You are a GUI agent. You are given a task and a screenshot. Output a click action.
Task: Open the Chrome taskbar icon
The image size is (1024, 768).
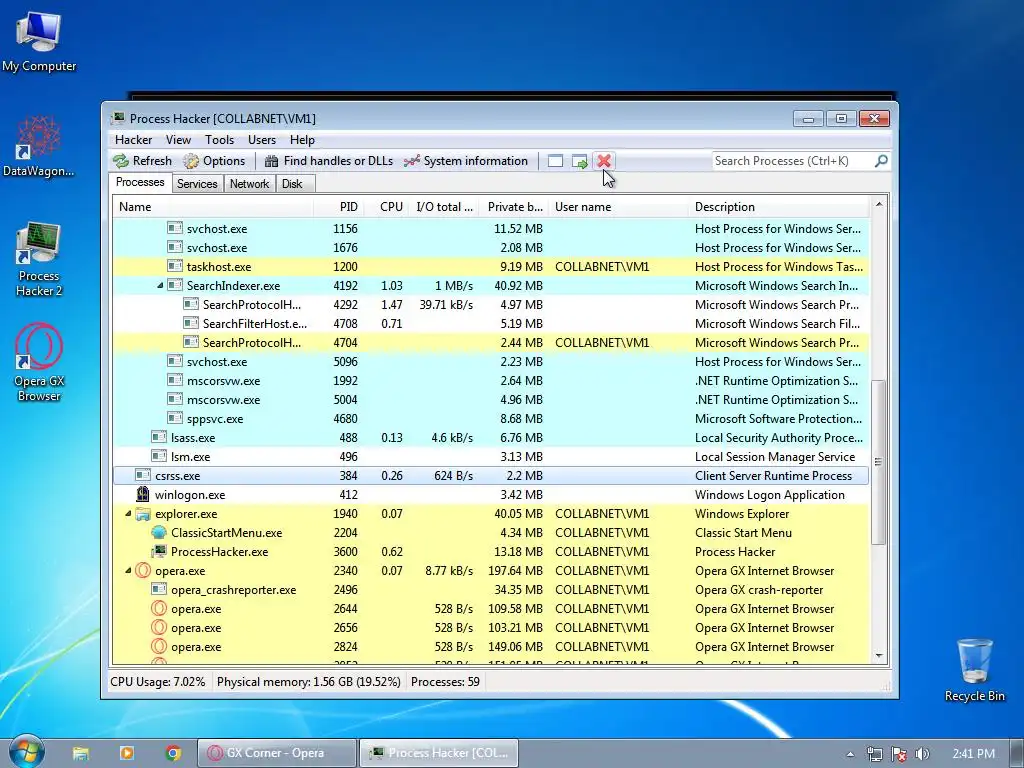(173, 753)
